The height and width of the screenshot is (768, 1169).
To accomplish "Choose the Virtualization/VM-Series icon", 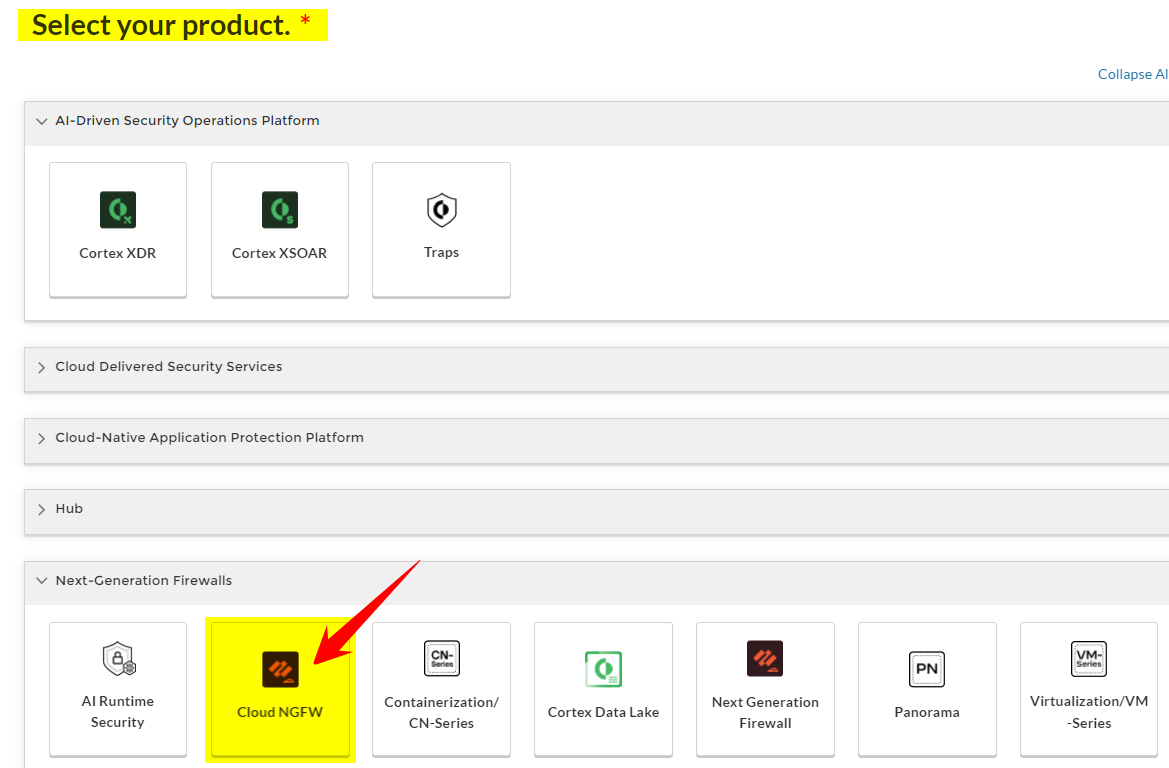I will point(1088,659).
